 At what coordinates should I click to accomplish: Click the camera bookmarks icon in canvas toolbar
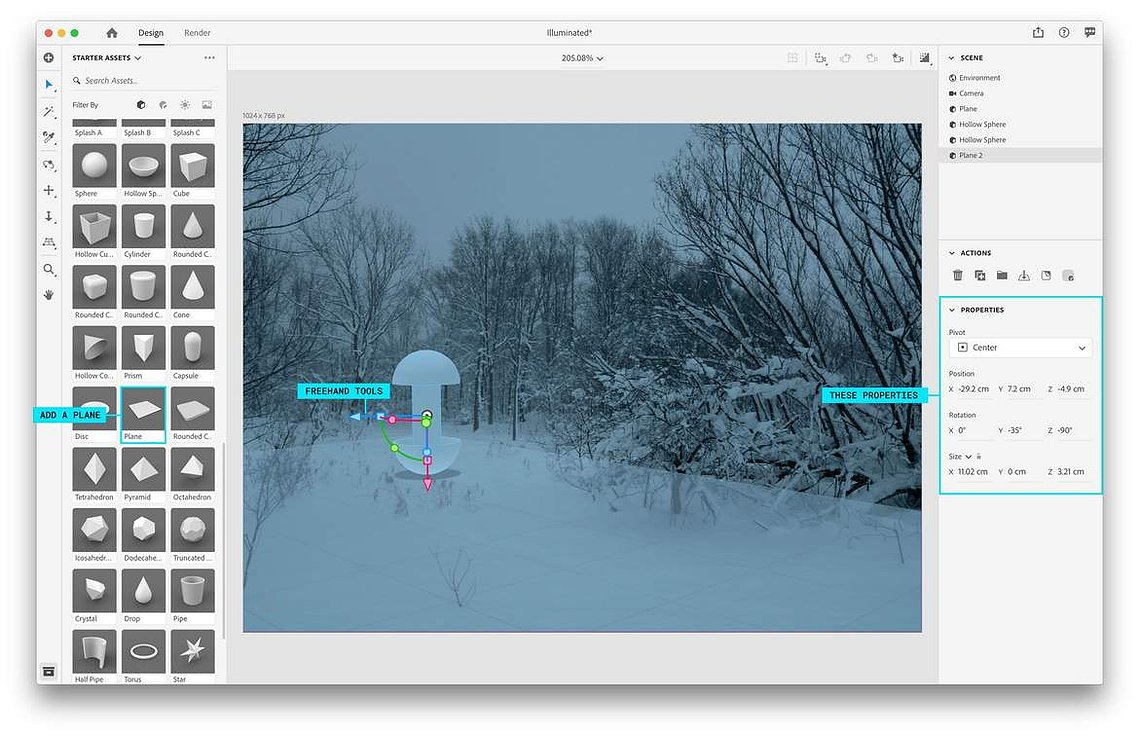point(898,57)
